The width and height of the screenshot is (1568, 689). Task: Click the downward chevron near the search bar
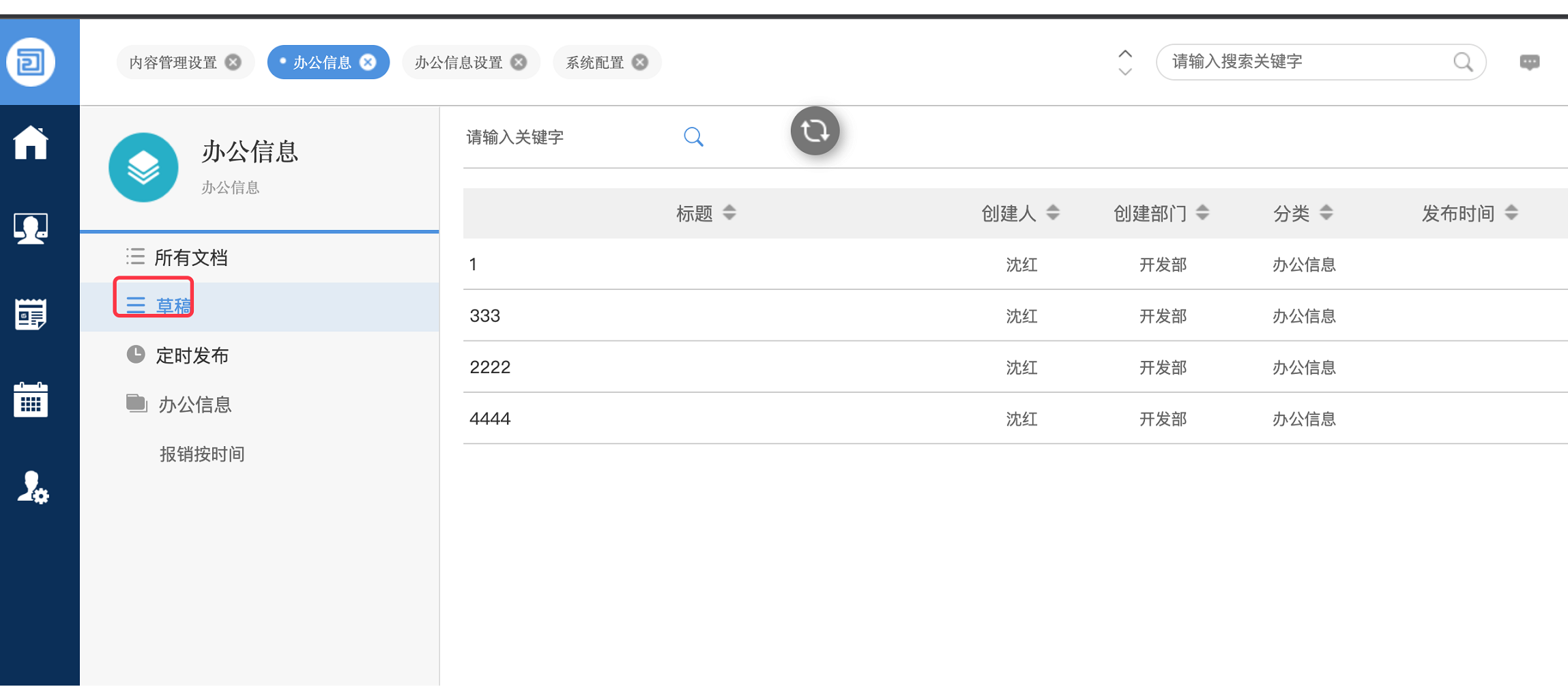click(x=1124, y=72)
